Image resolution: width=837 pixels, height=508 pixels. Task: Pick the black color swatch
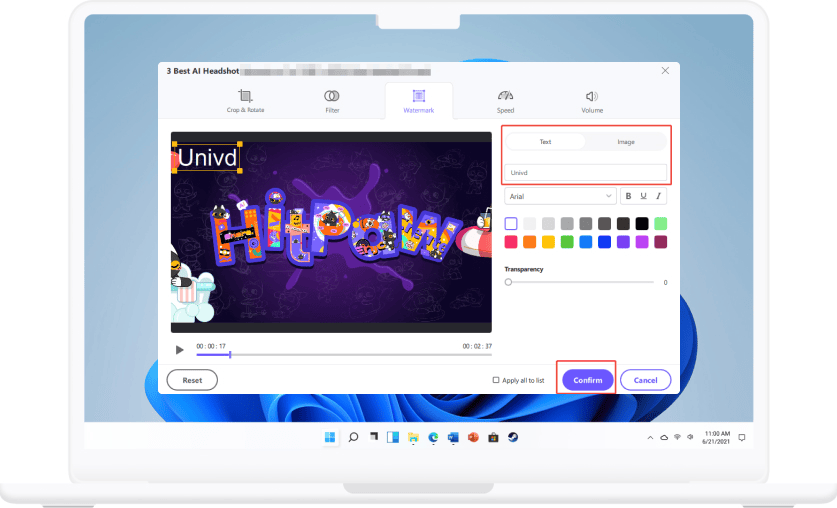coord(642,224)
